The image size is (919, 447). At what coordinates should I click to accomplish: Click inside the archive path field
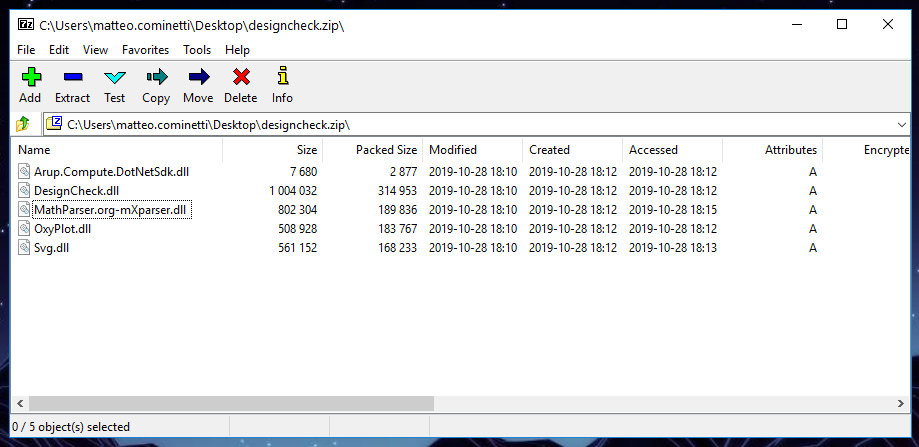[x=470, y=124]
